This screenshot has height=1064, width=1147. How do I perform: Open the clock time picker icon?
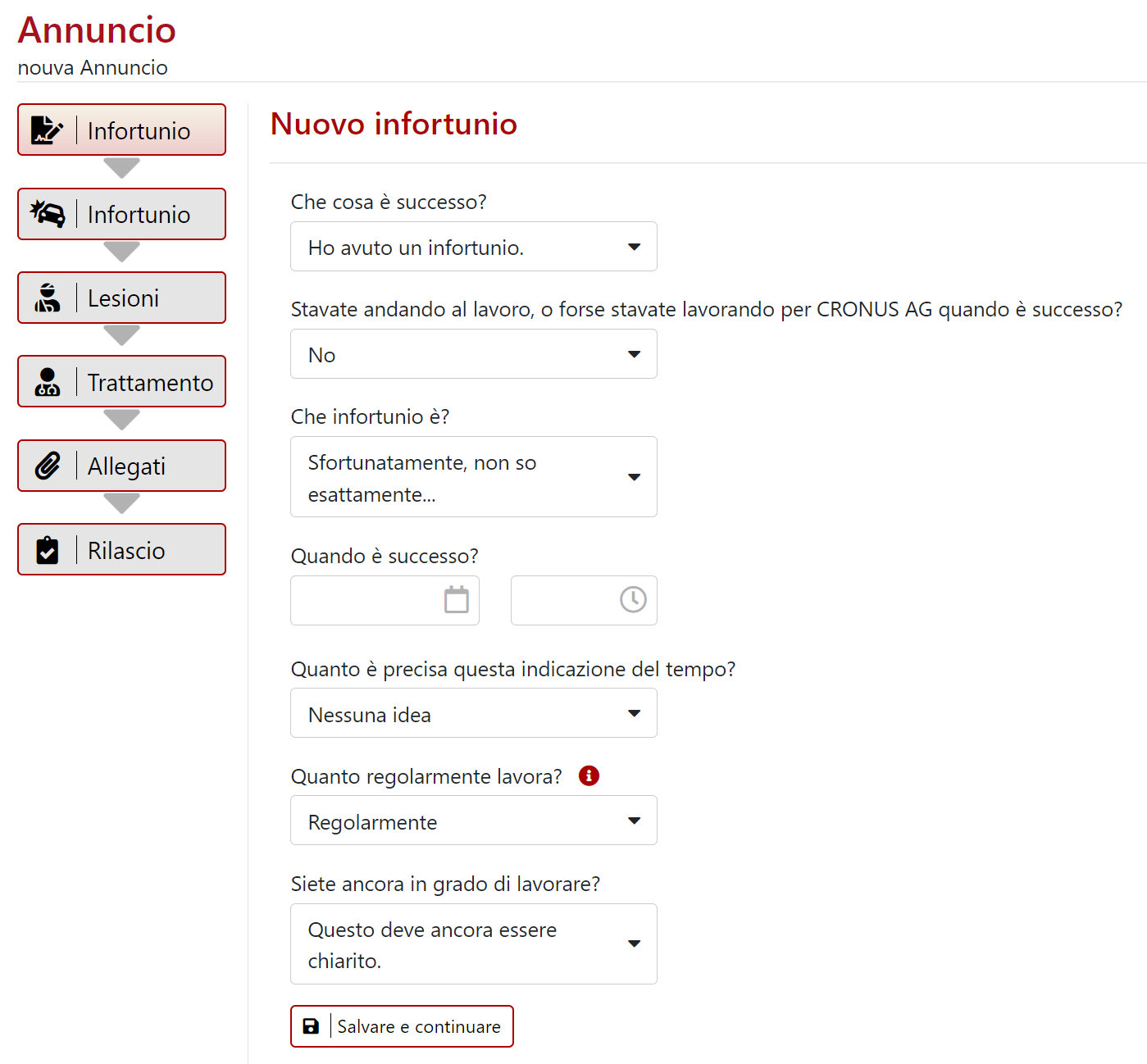pos(633,600)
